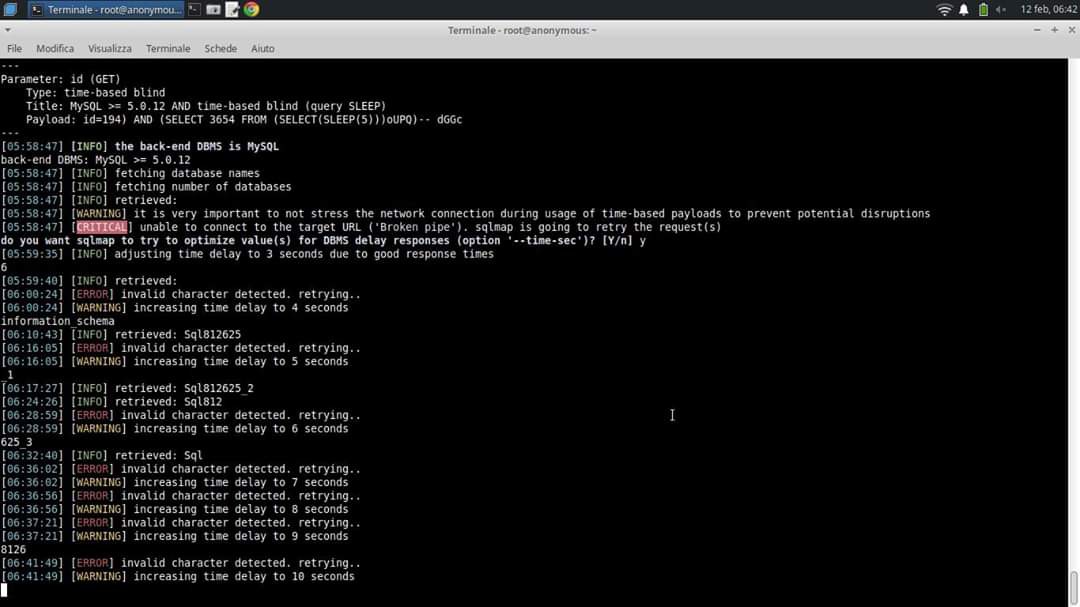
Task: Click the terminal launcher icon in panel
Action: (194, 10)
